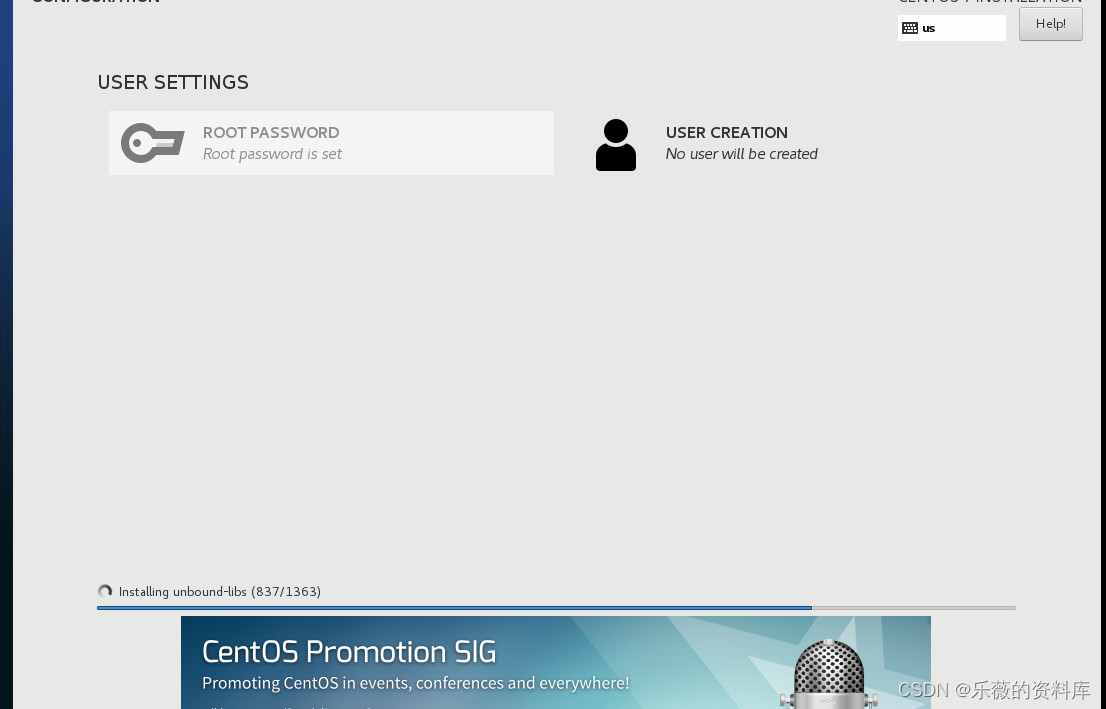Click the root password key icon
Viewport: 1106px width, 709px height.
coord(152,143)
